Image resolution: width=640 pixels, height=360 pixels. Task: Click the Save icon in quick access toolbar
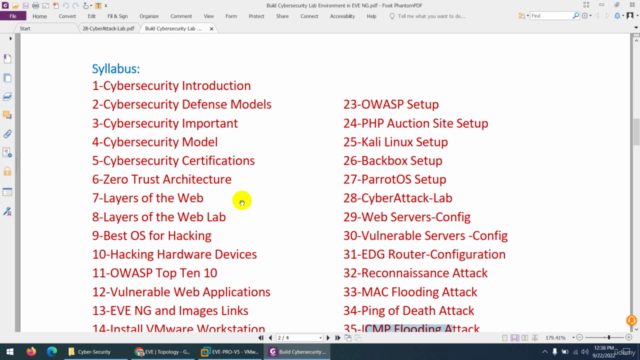pos(25,6)
